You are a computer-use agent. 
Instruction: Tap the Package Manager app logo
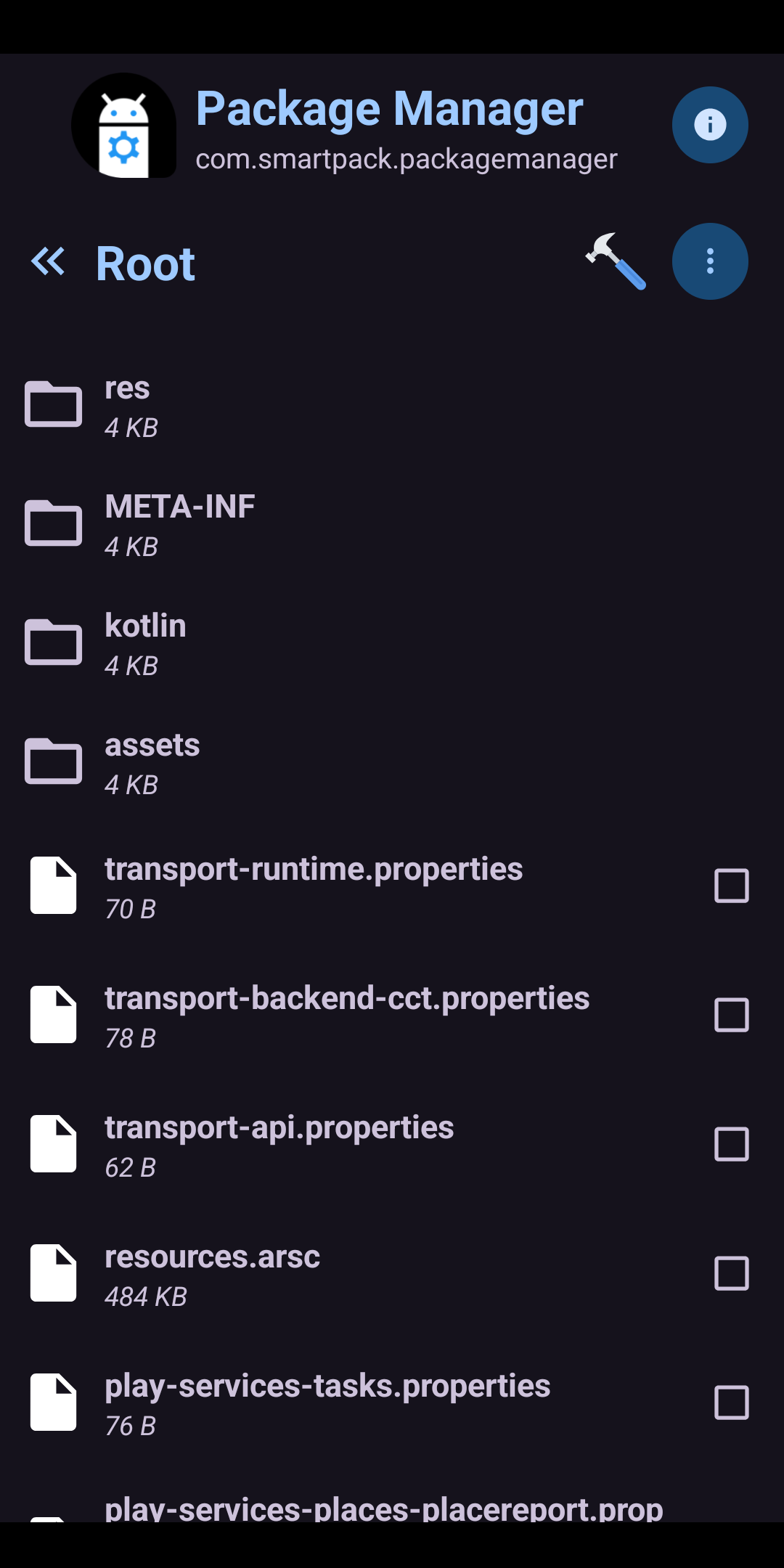click(124, 126)
